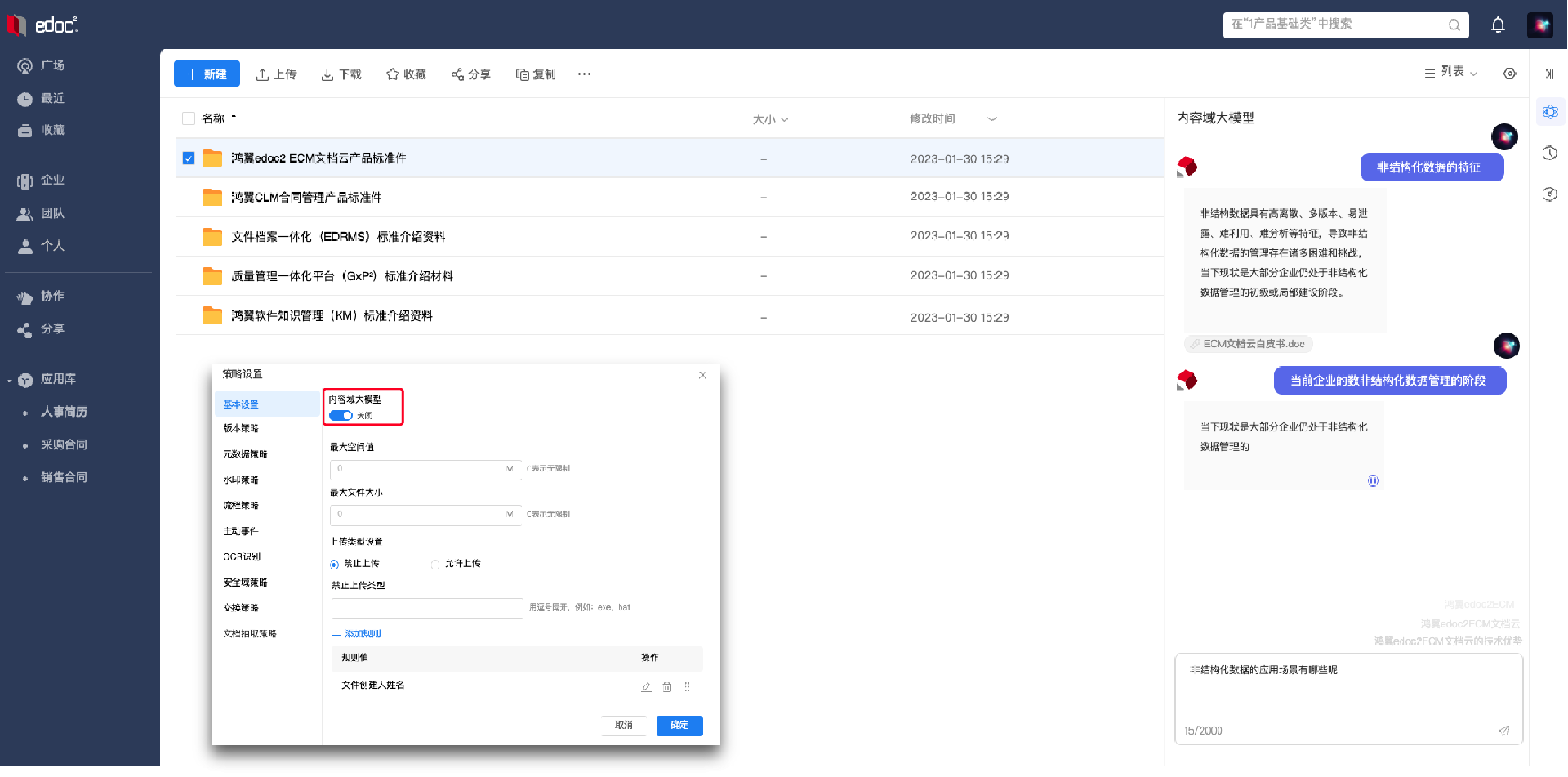The height and width of the screenshot is (777, 1568).
Task: Open the history clock icon in the right rail
Action: [1550, 153]
